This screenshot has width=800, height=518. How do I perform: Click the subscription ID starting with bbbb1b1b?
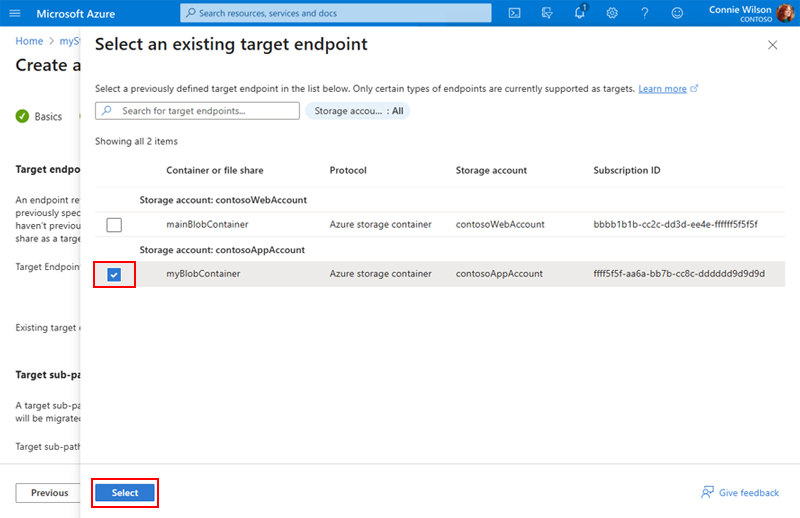(x=676, y=225)
